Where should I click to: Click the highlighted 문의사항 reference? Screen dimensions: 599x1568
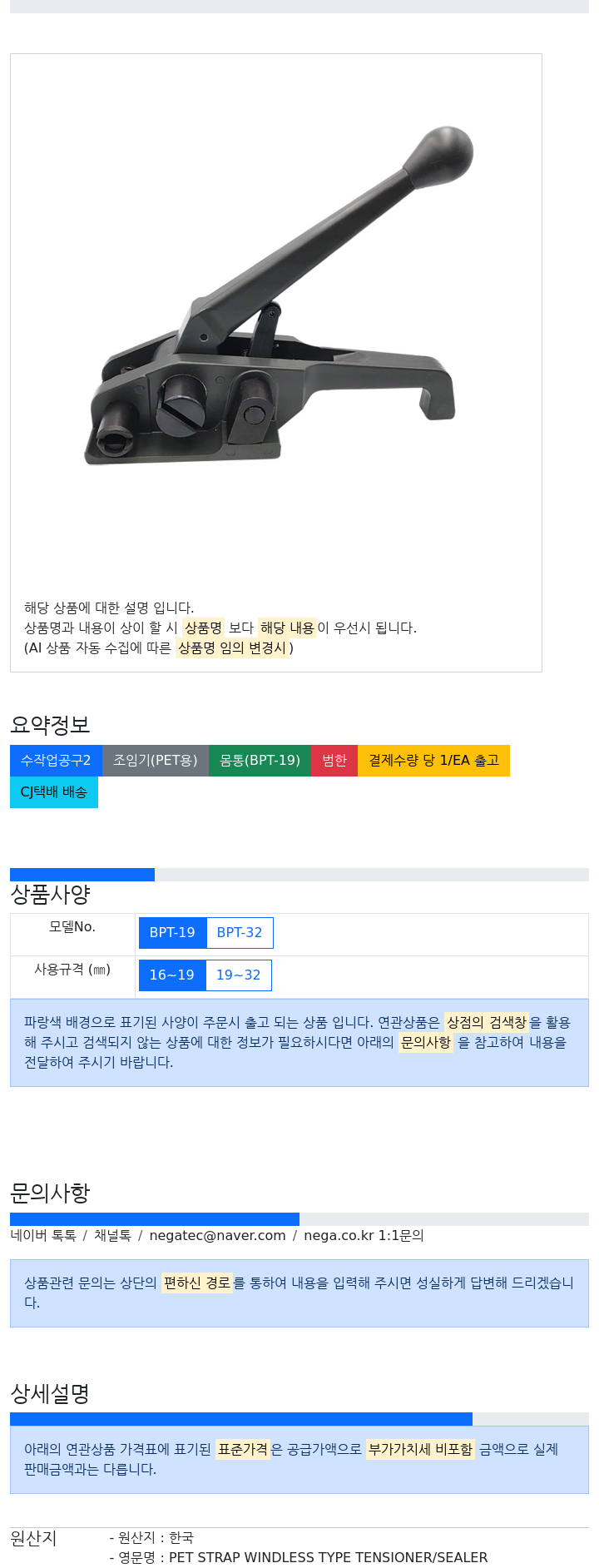point(426,1042)
